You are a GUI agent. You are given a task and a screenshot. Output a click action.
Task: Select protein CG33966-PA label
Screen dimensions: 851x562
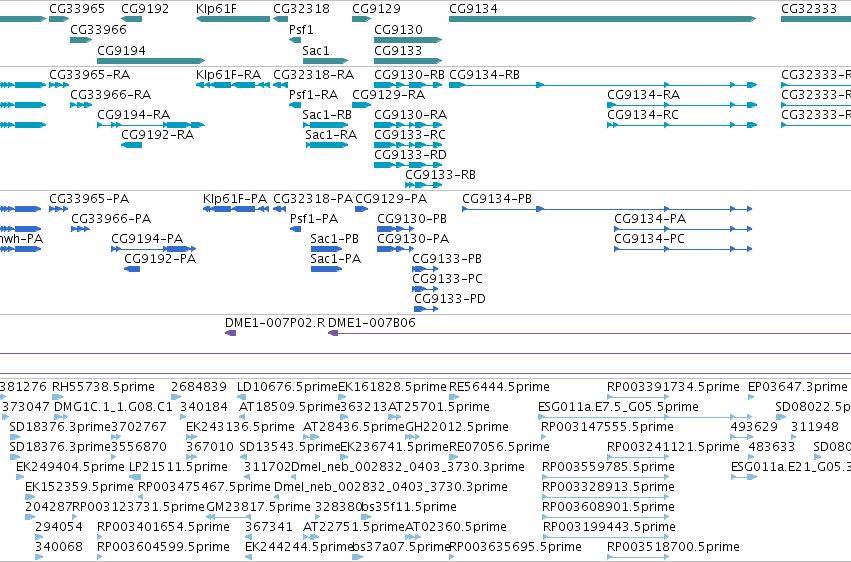(x=111, y=219)
